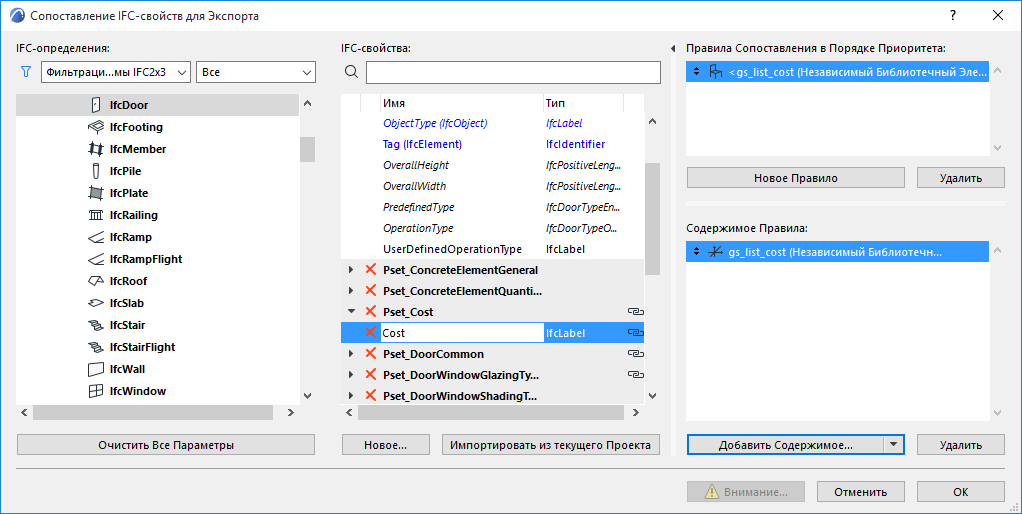Select ObjectType (IfcObject) property row
This screenshot has width=1022, height=514.
[492, 123]
